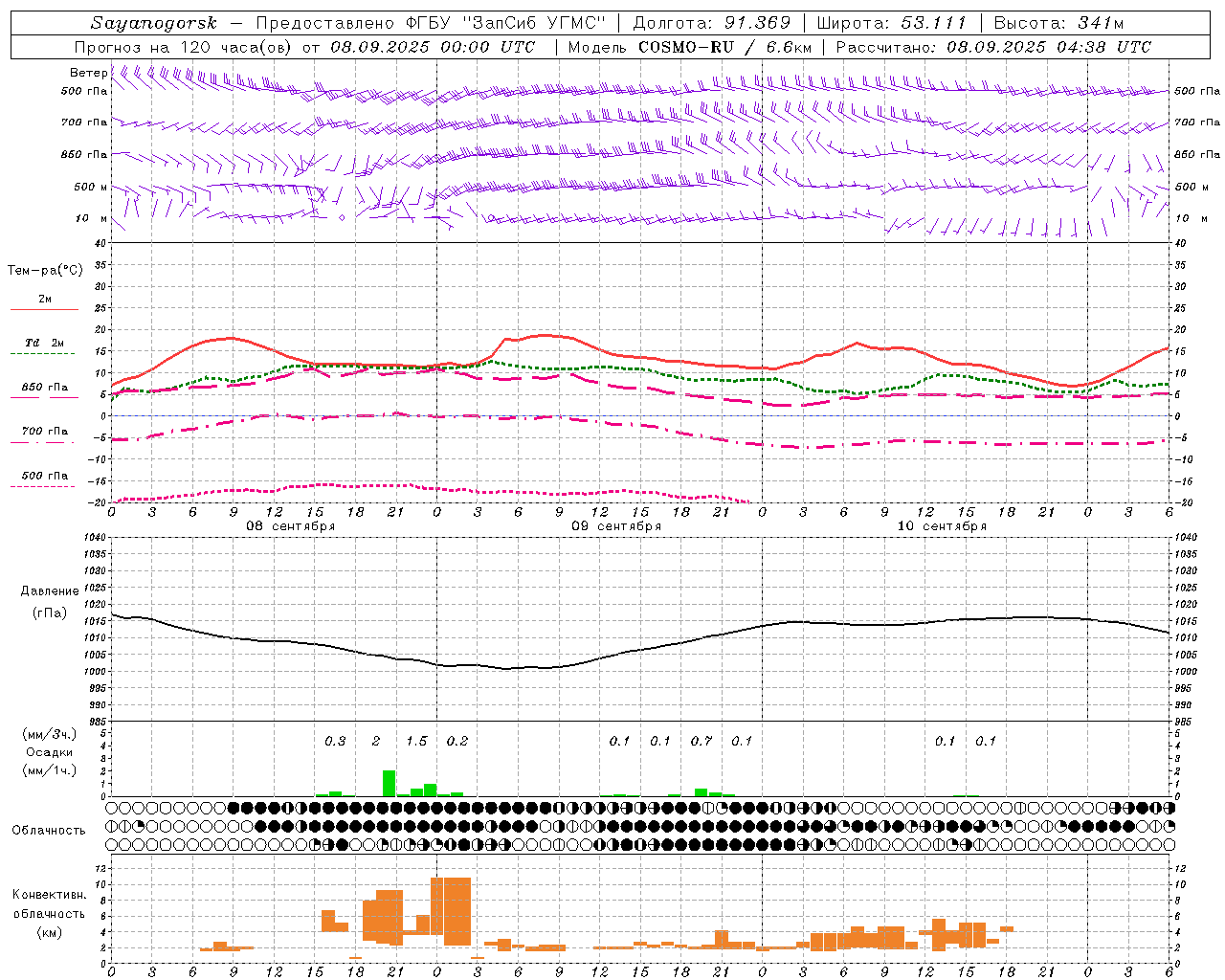Click the 'Тем-ра(°C)' temperature panel label
Viewport: 1225px width, 980px height.
click(x=45, y=271)
